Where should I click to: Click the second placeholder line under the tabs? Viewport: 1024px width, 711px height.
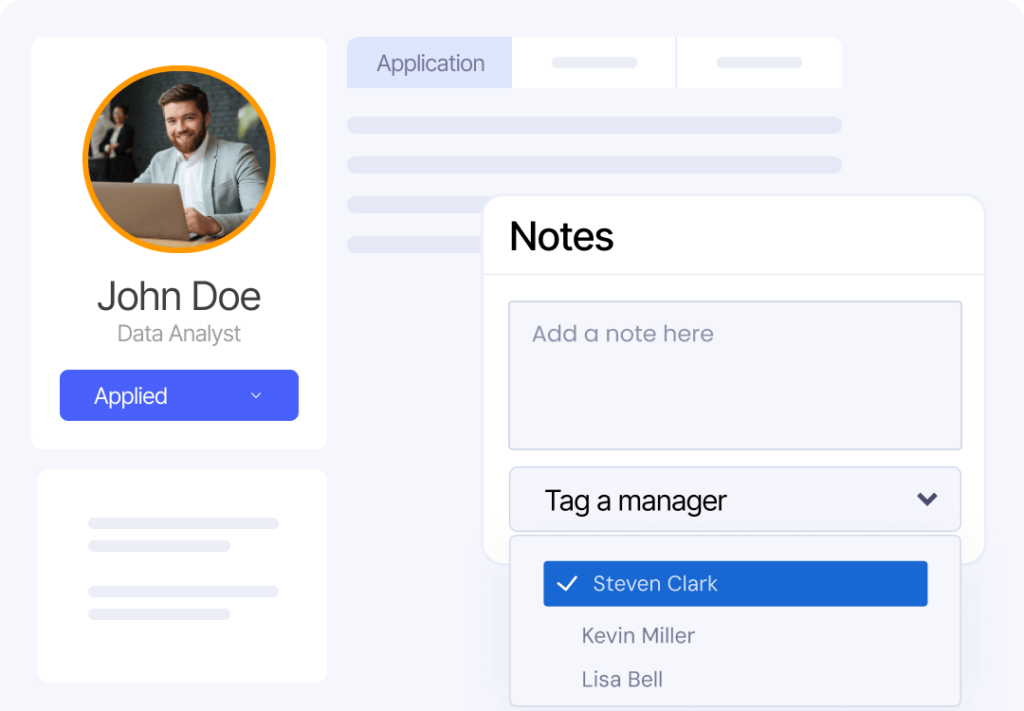[x=594, y=165]
